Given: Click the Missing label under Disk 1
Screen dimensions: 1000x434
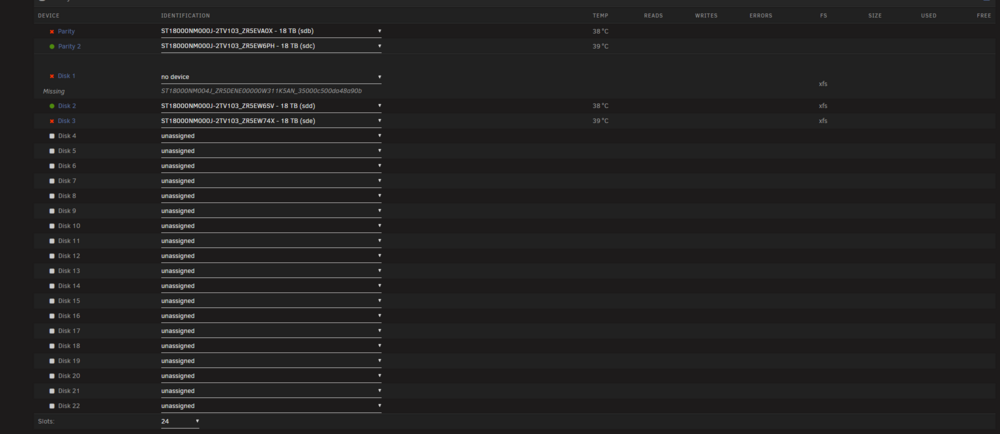Looking at the screenshot, I should 54,92.
